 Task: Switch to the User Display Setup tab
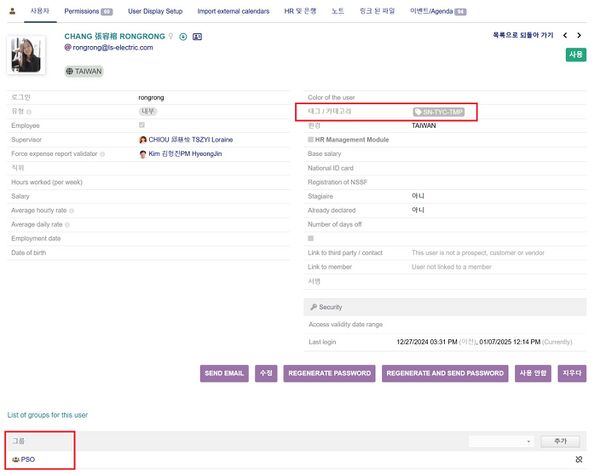click(156, 11)
